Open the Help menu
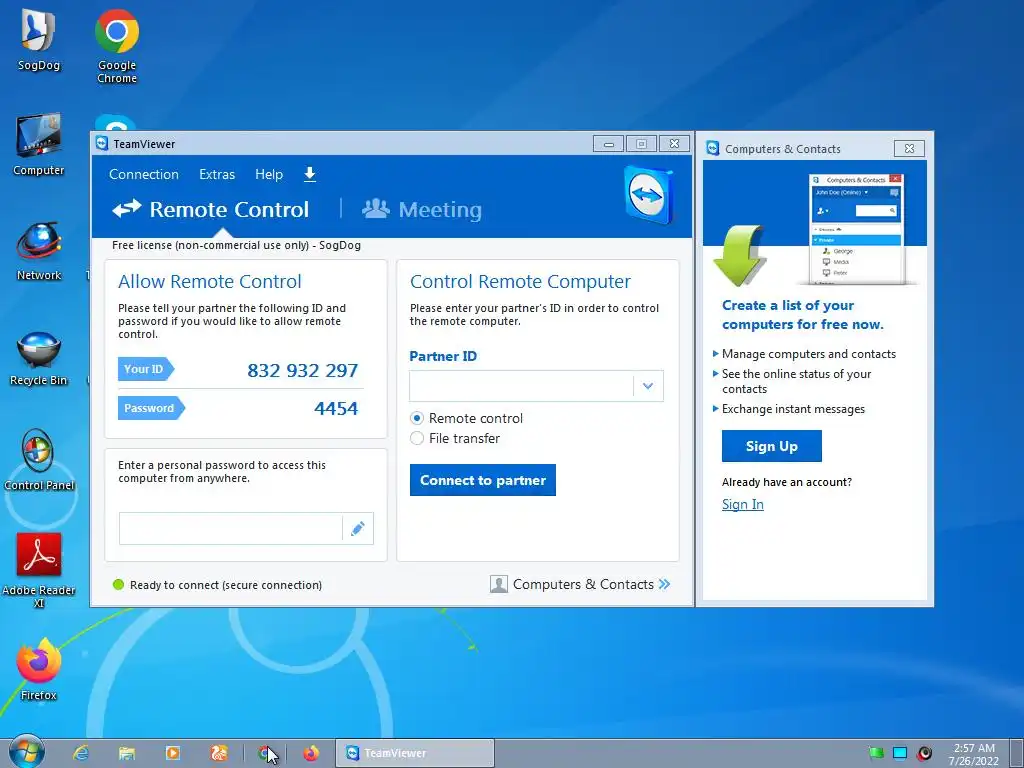The height and width of the screenshot is (768, 1024). 268,174
